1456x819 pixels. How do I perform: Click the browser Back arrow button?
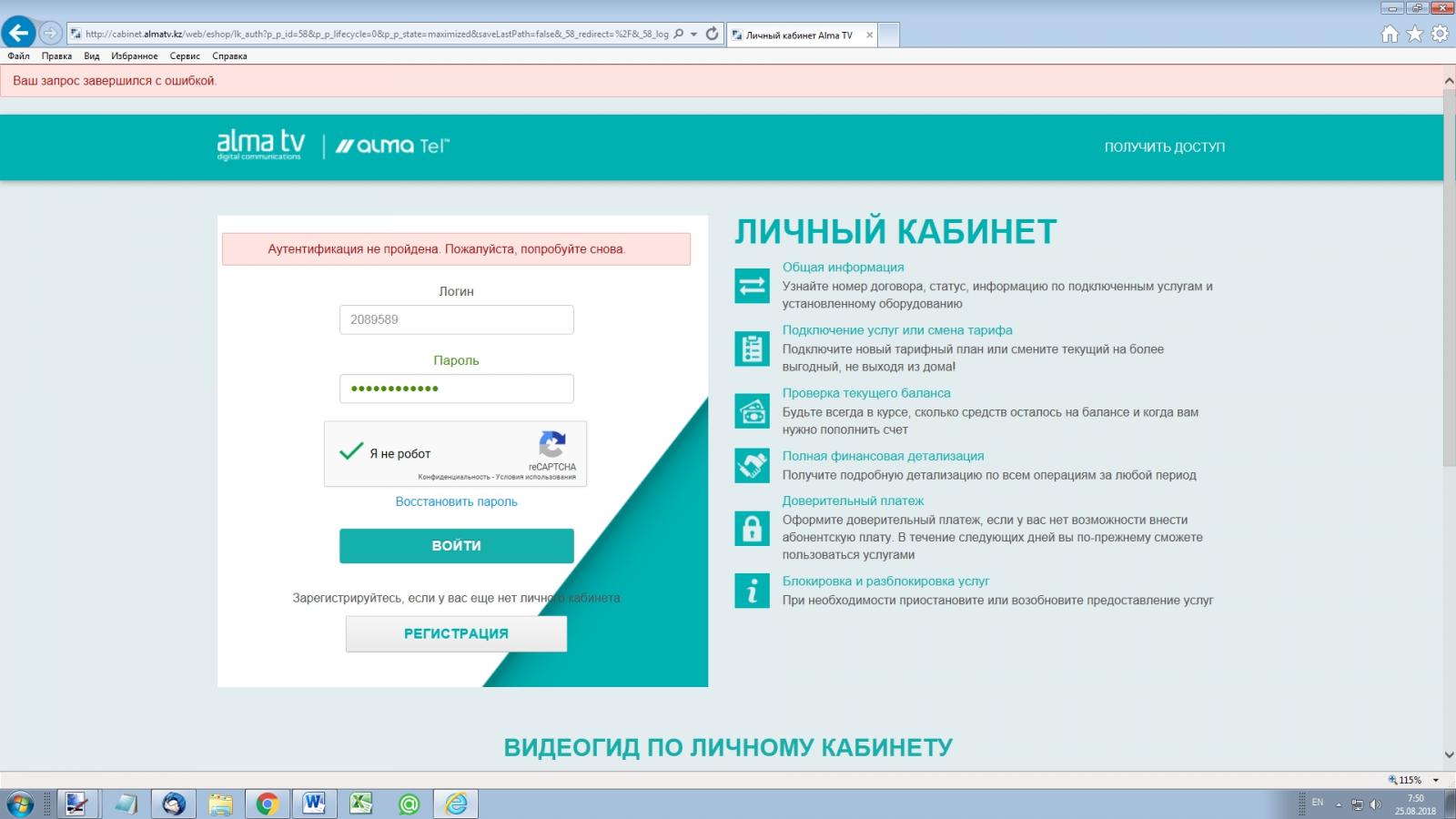tap(18, 33)
